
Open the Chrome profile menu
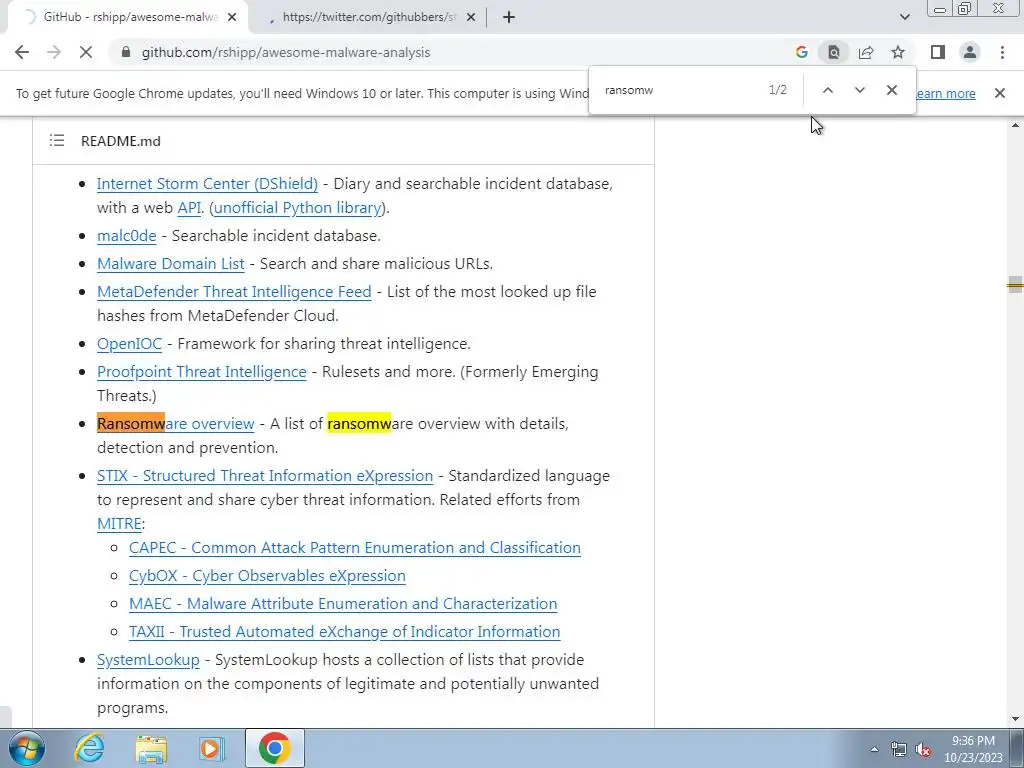tap(970, 52)
